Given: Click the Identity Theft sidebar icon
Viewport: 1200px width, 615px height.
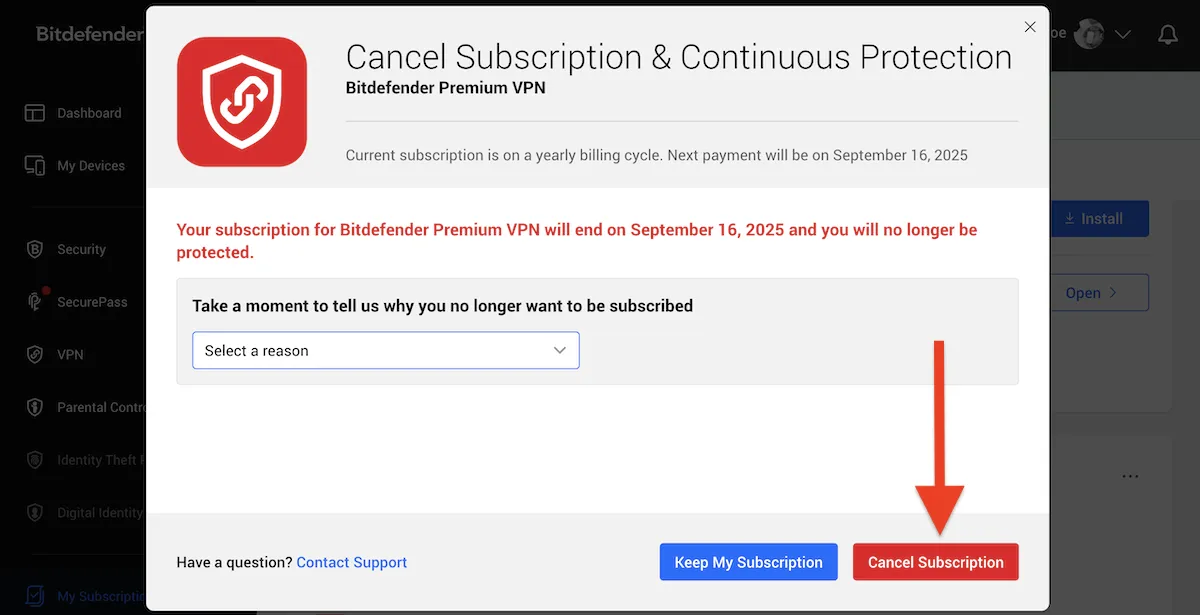Looking at the screenshot, I should (35, 460).
